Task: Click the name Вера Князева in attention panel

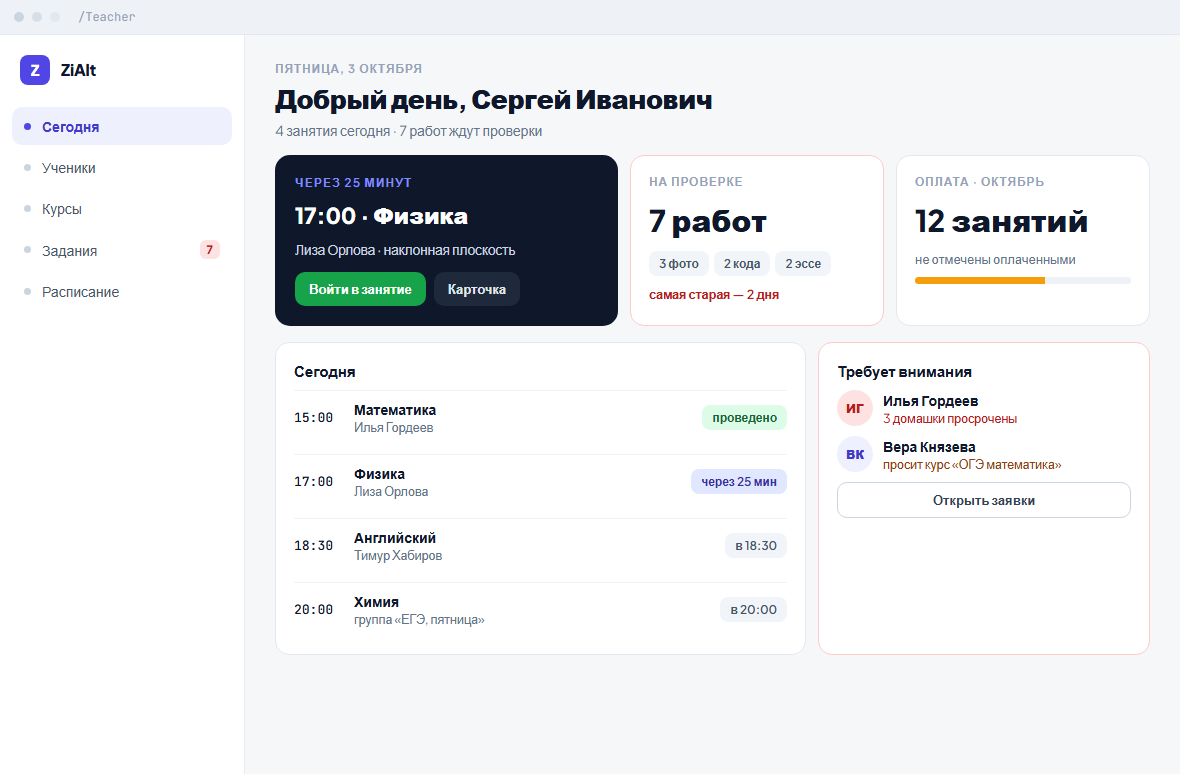Action: click(929, 447)
